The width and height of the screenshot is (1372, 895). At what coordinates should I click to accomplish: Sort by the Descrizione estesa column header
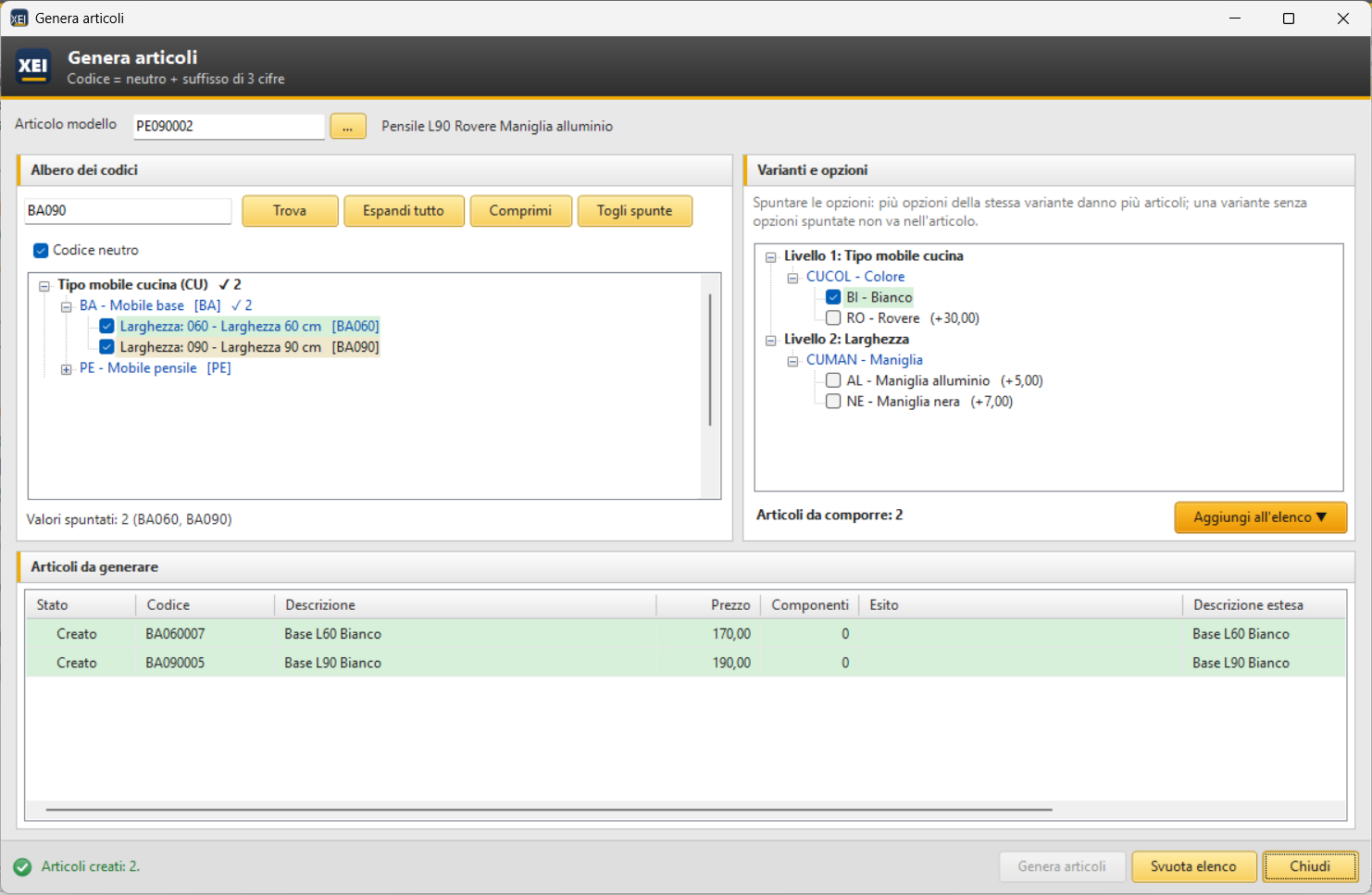[x=1264, y=604]
